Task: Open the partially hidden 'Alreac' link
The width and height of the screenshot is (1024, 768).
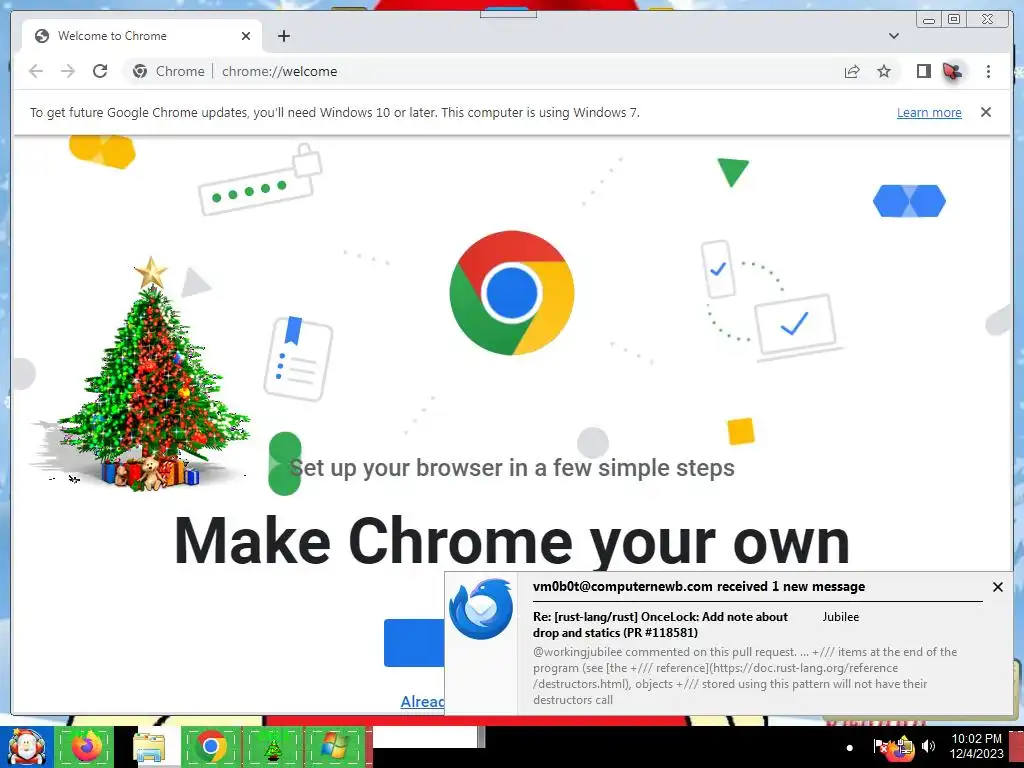Action: click(423, 701)
